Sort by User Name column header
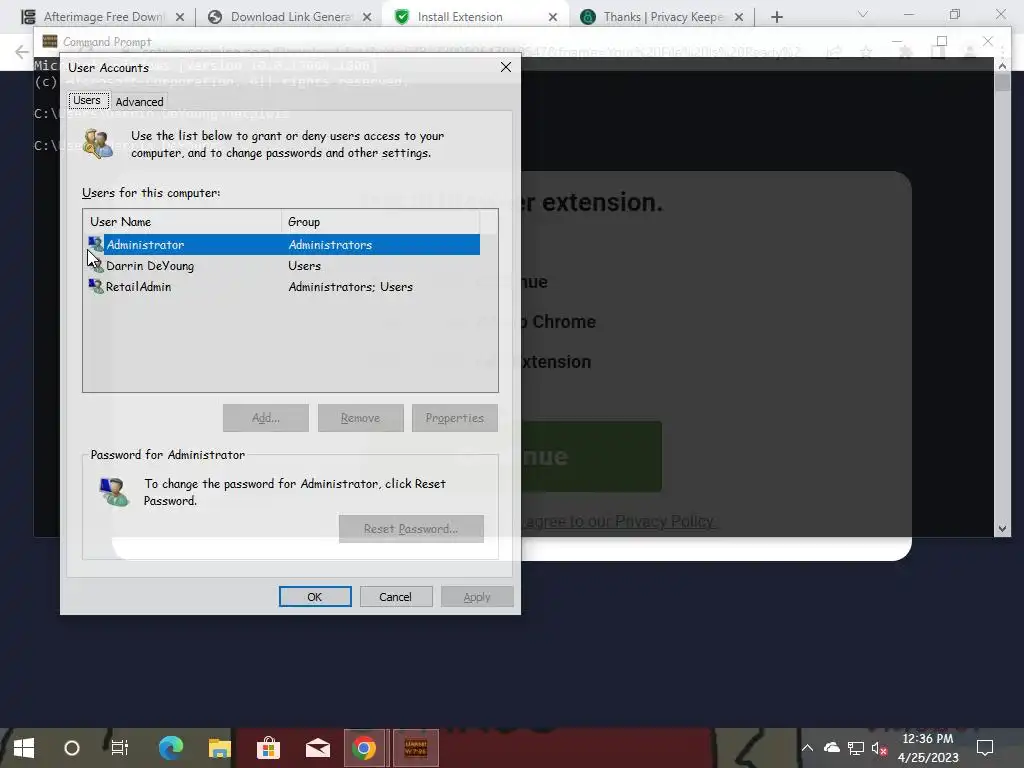Image resolution: width=1024 pixels, height=768 pixels. (185, 221)
